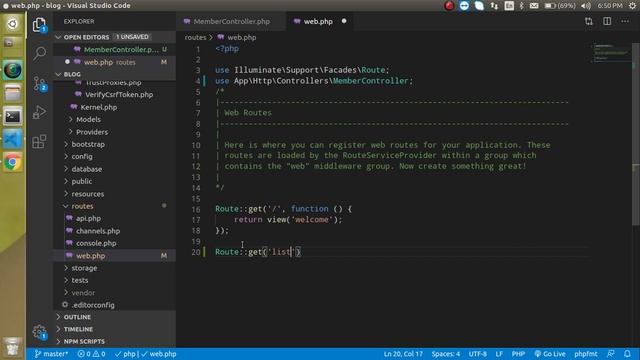640x360 pixels.
Task: Split the editor to the right
Action: 607,21
